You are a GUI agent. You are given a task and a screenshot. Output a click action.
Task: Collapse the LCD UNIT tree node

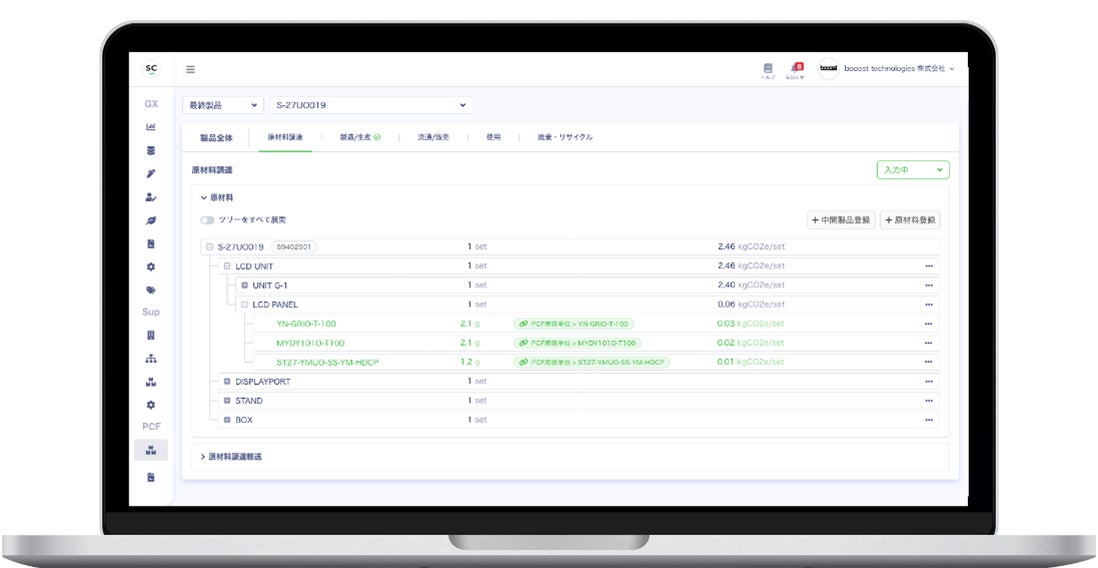[x=227, y=266]
